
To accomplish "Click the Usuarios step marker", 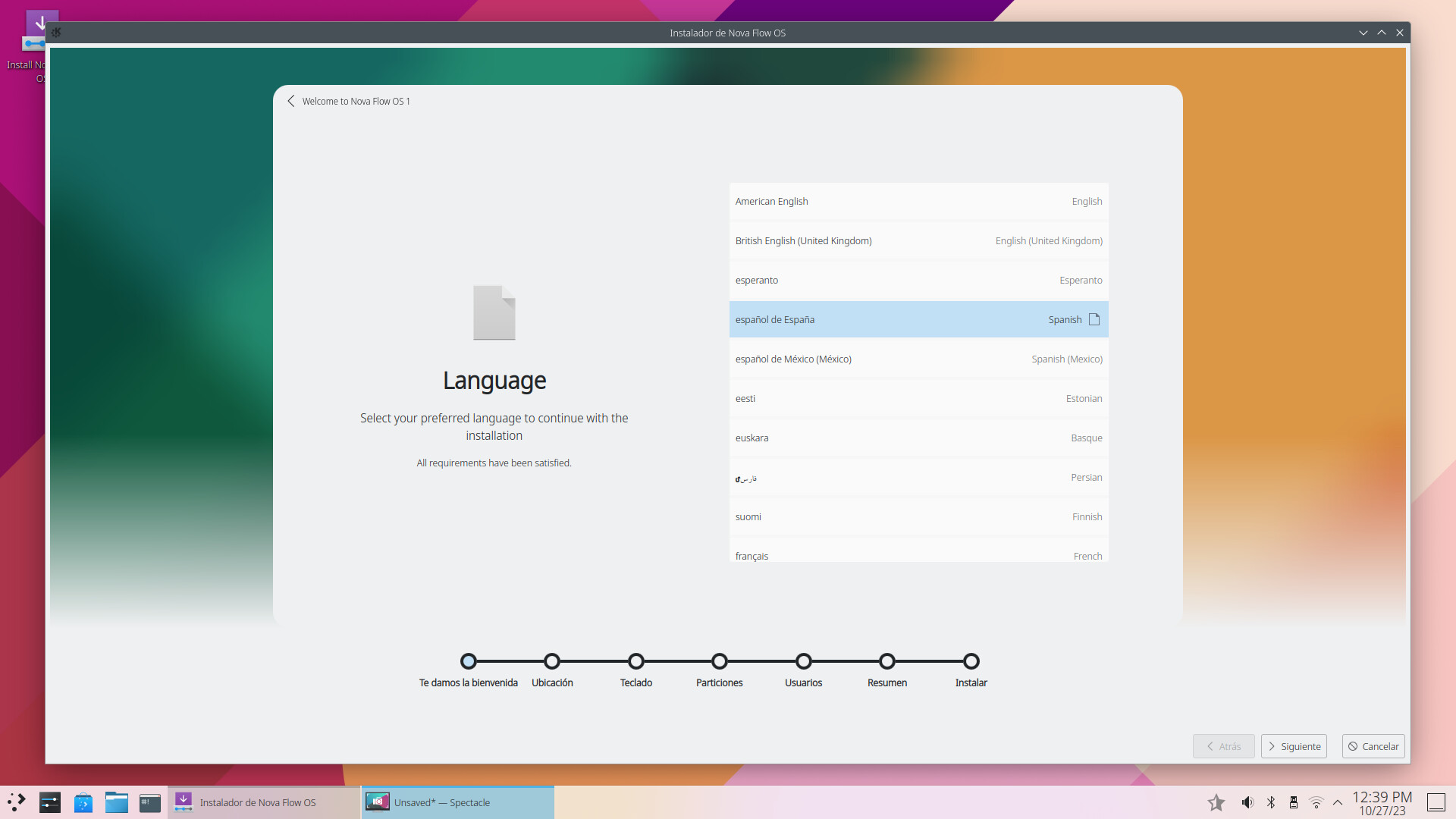I will (804, 661).
